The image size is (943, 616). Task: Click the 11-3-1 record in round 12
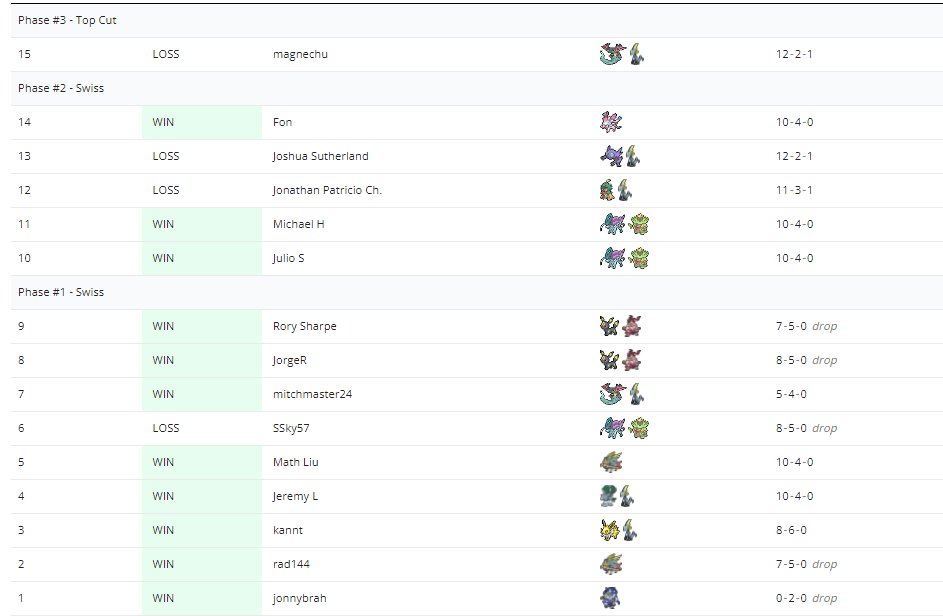(794, 190)
